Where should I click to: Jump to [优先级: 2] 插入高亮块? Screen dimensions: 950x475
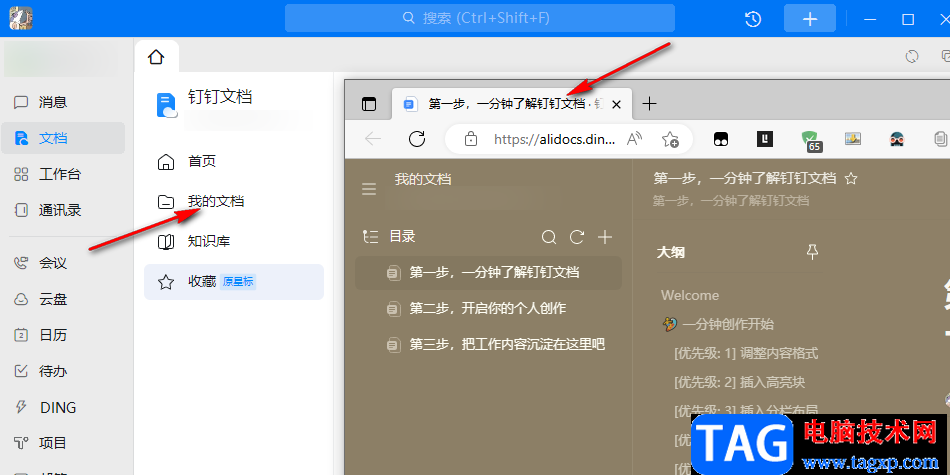pos(739,382)
